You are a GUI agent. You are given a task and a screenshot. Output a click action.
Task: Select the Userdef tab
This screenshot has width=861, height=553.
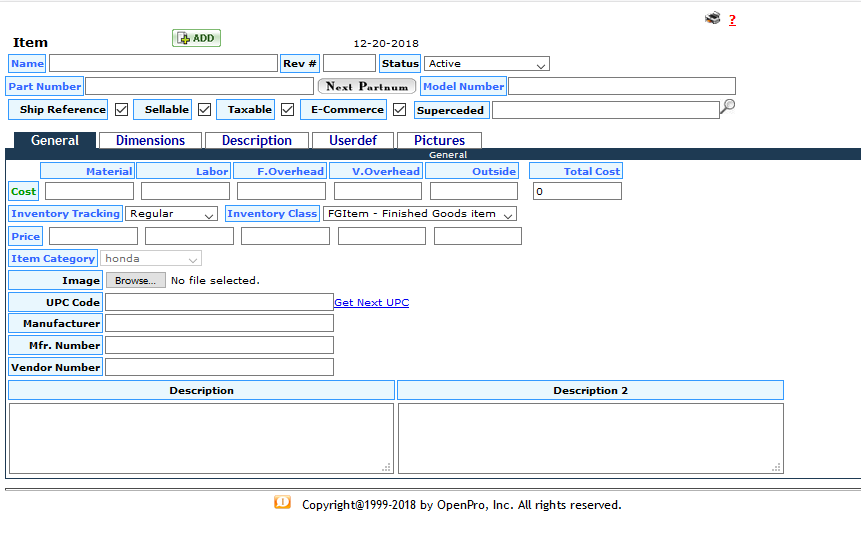352,141
